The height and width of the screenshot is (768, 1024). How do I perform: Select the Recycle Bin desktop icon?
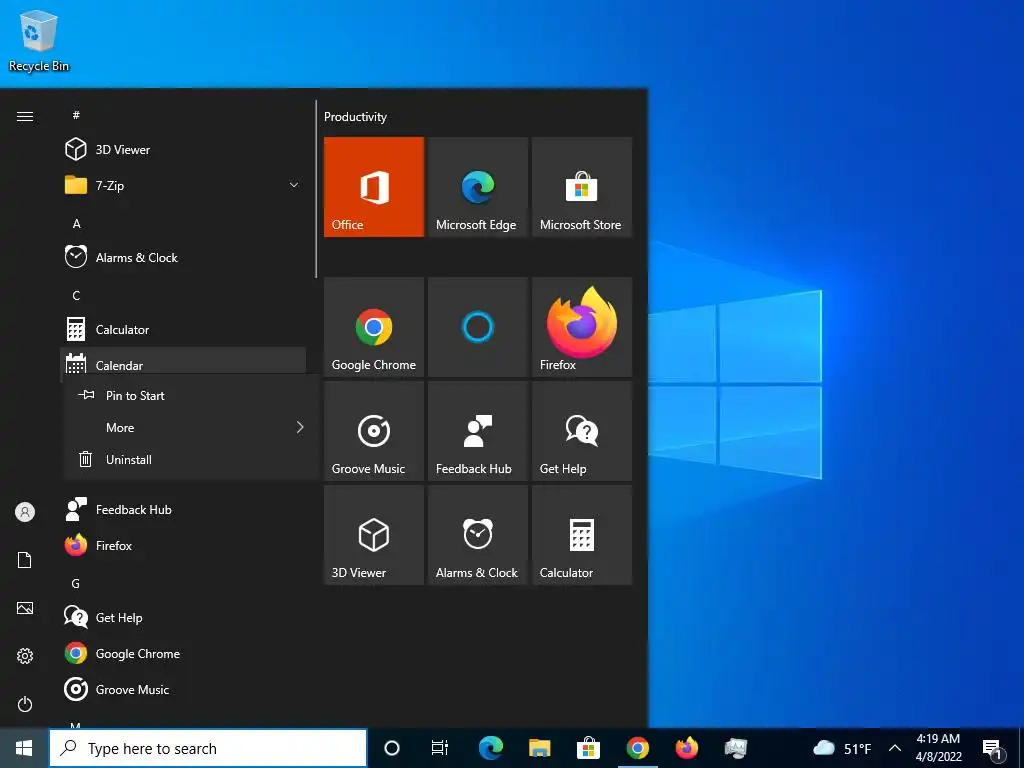[x=39, y=41]
